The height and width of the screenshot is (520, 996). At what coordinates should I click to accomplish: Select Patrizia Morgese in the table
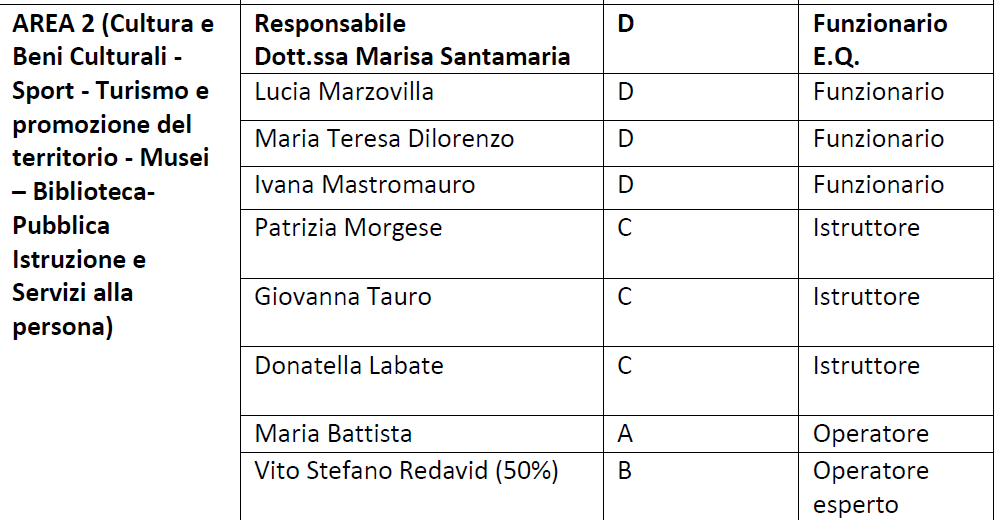pyautogui.click(x=348, y=228)
